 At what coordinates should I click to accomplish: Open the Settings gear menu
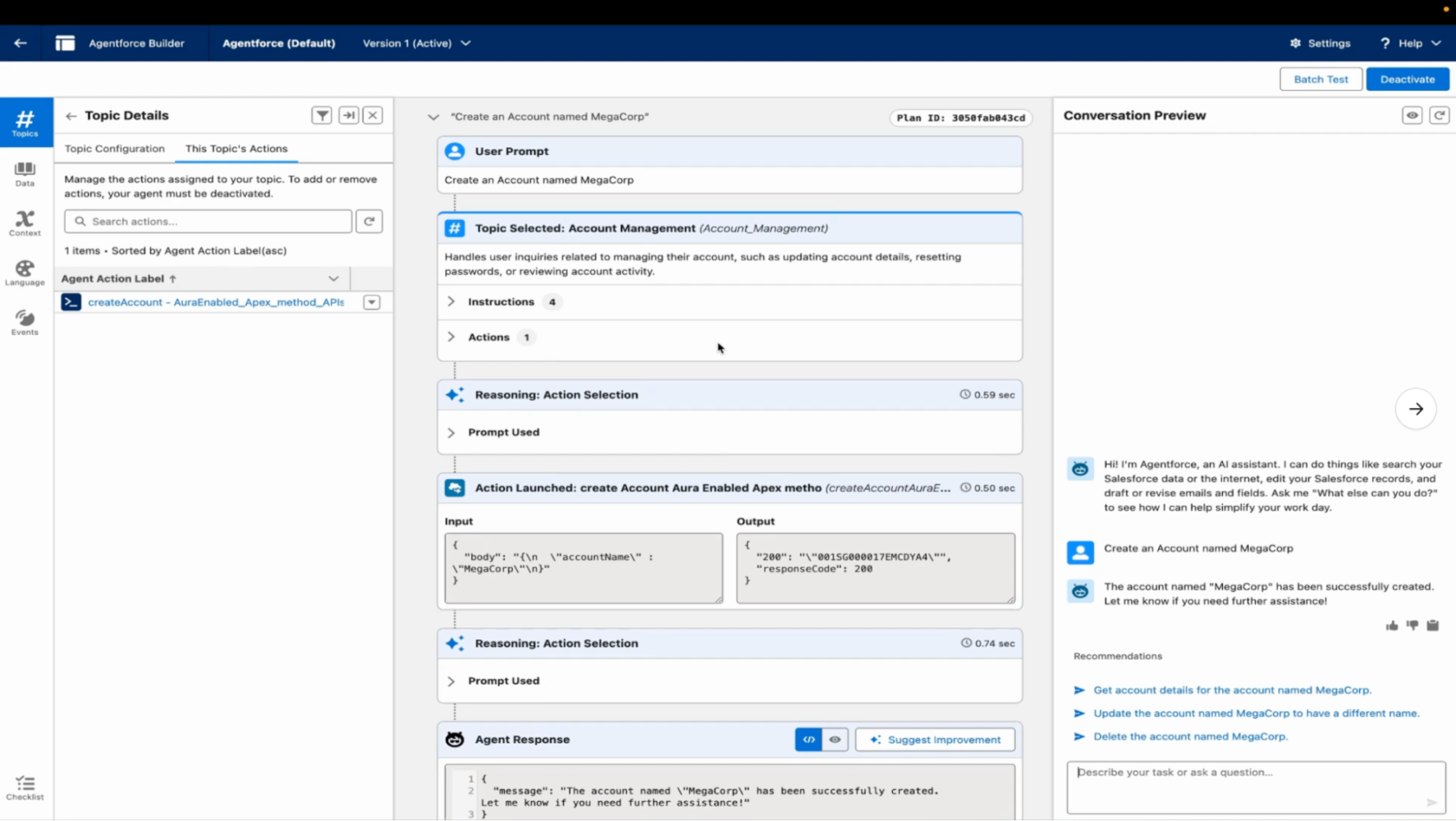[x=1320, y=43]
